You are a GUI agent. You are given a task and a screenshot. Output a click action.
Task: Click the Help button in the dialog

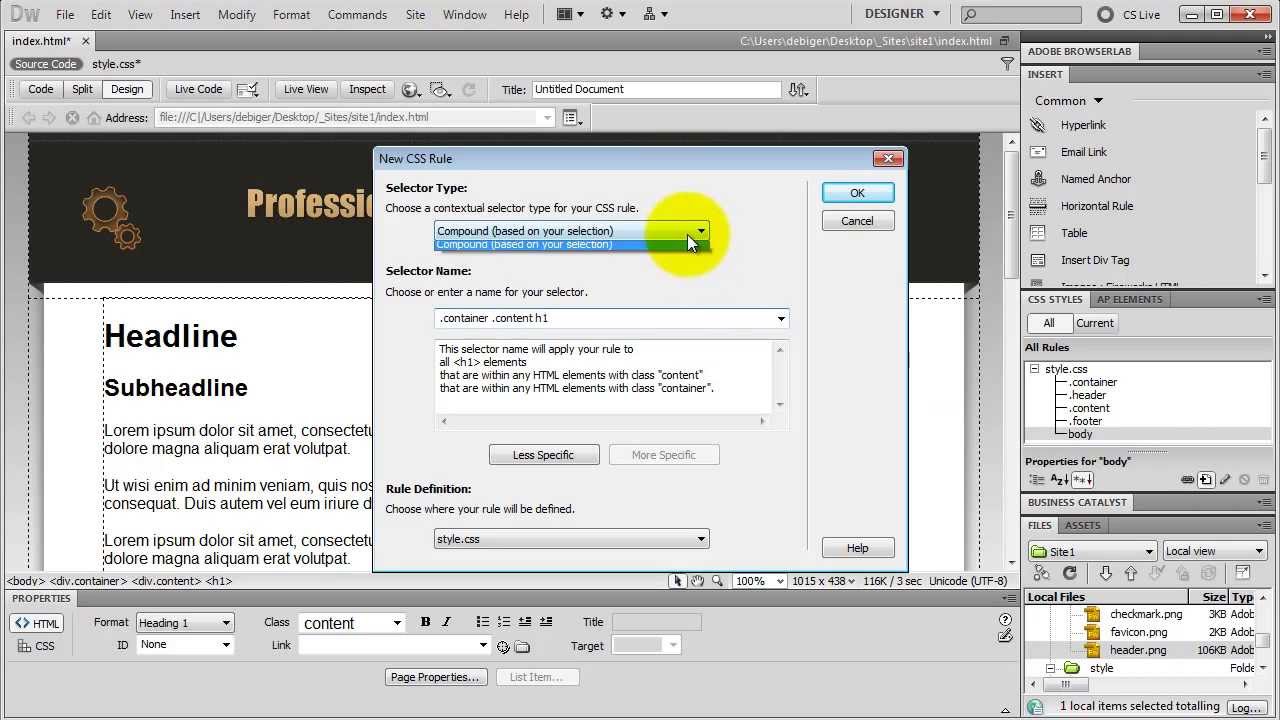click(x=857, y=548)
